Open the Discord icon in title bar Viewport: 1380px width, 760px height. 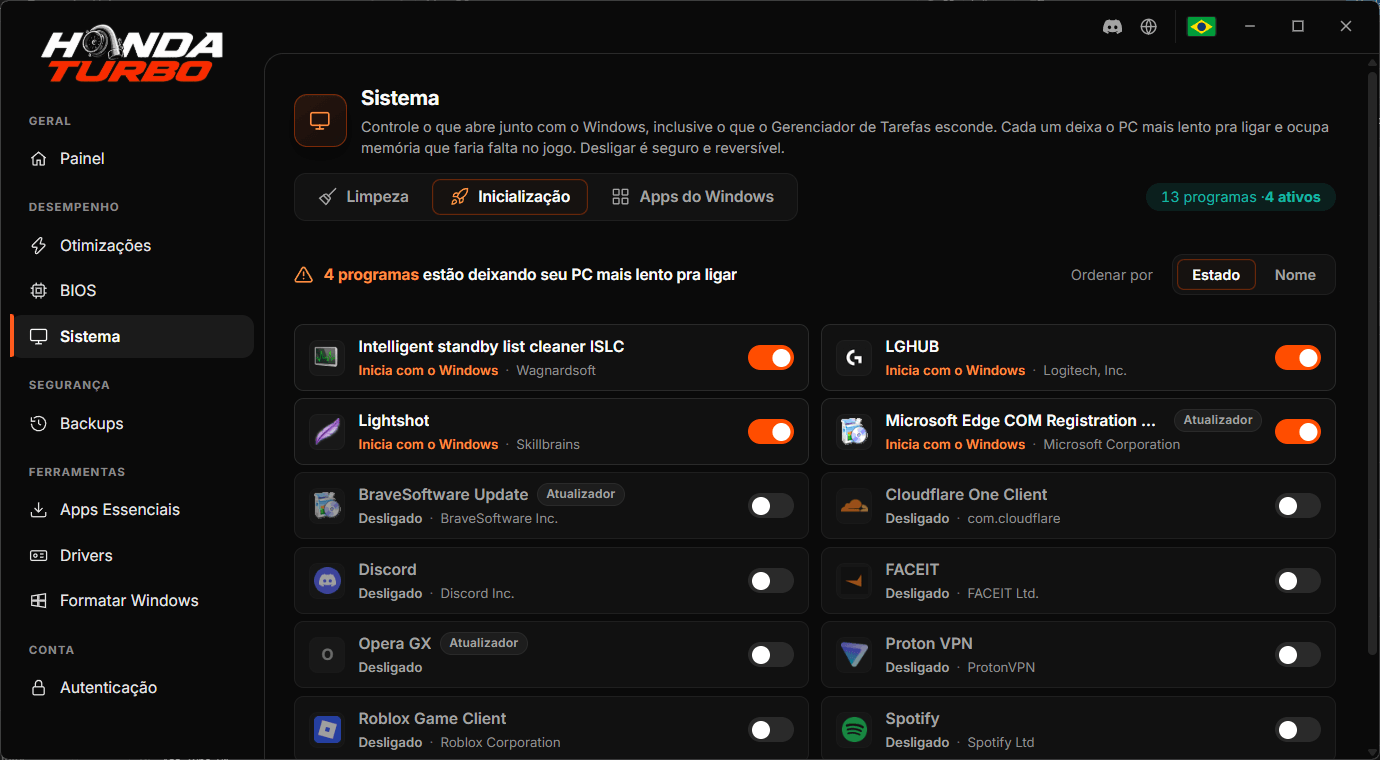(x=1112, y=27)
